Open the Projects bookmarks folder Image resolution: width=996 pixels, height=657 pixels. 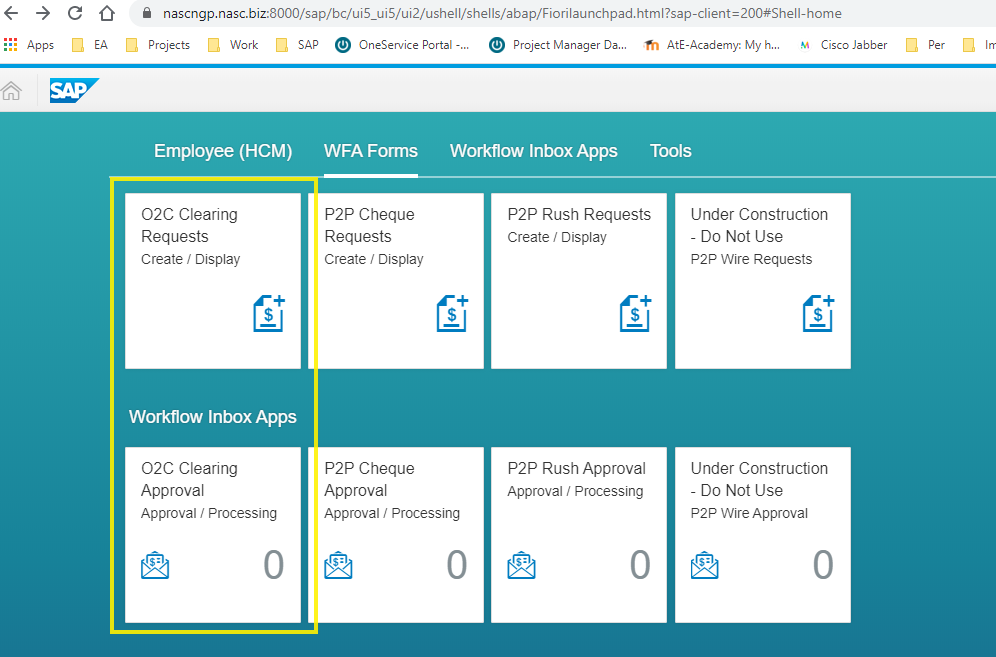(158, 44)
